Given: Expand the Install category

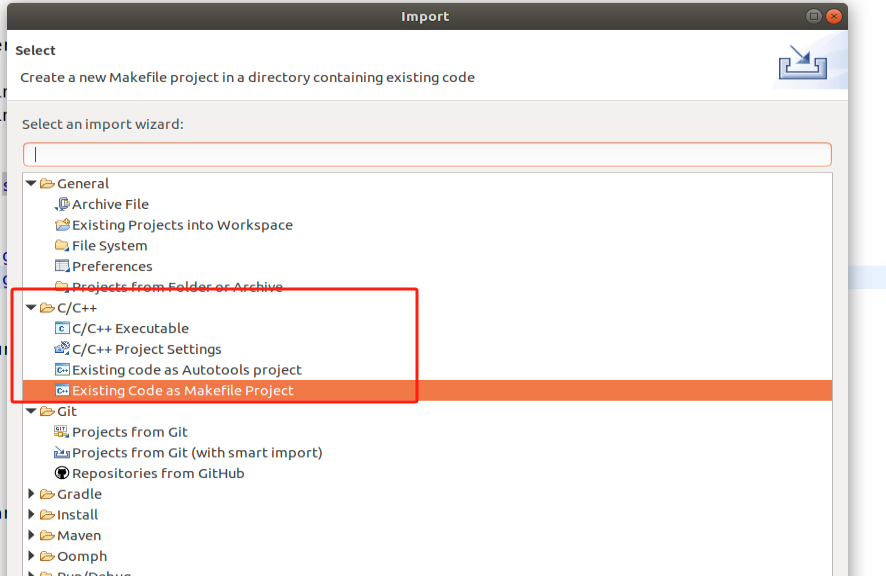Looking at the screenshot, I should point(32,514).
